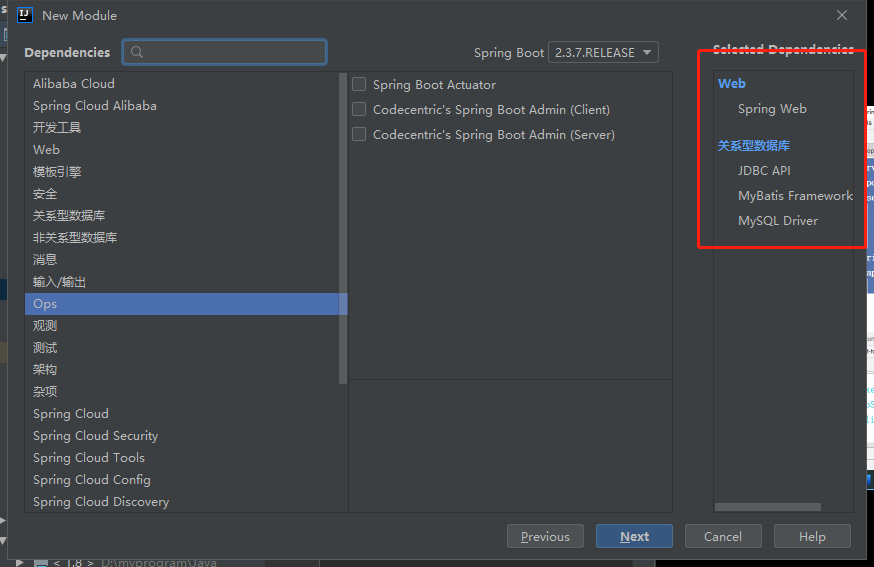
Task: Click the Previous button
Action: (545, 536)
